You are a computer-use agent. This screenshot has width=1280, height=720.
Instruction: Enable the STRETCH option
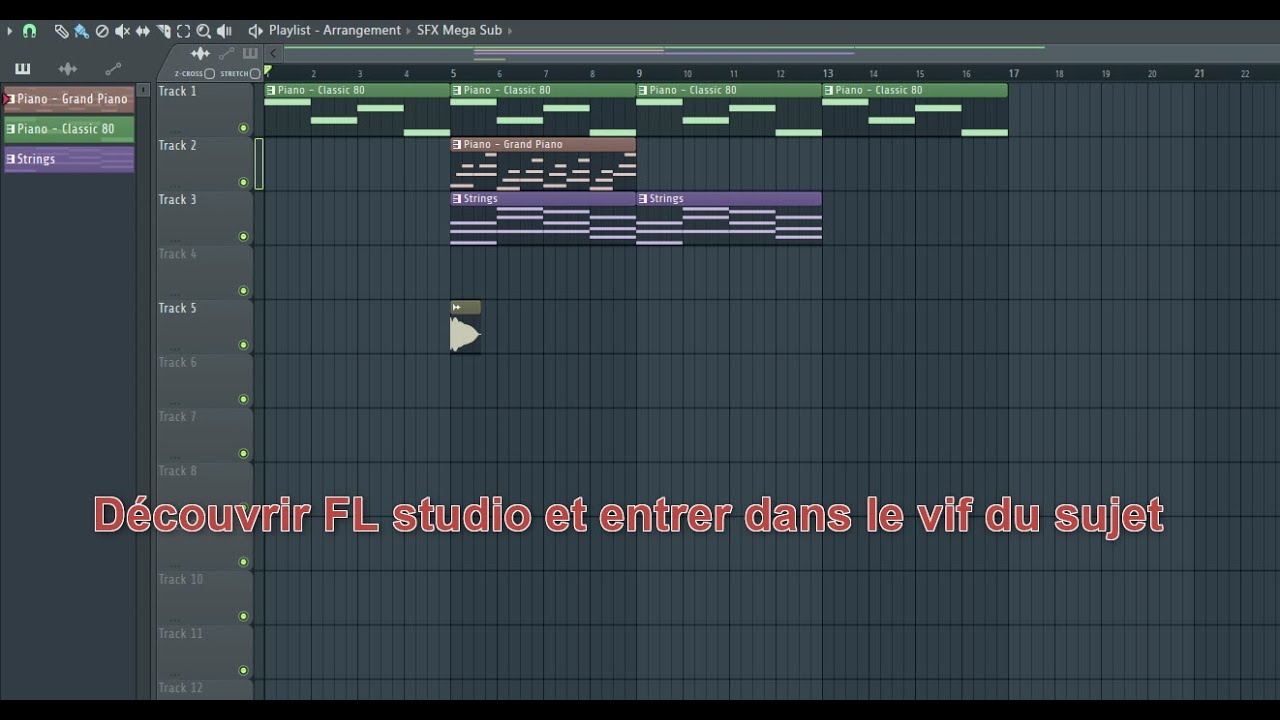pos(255,74)
